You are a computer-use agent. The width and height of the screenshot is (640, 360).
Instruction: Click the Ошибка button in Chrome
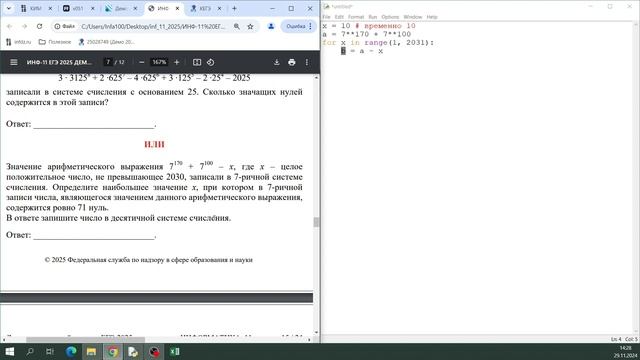click(x=299, y=26)
